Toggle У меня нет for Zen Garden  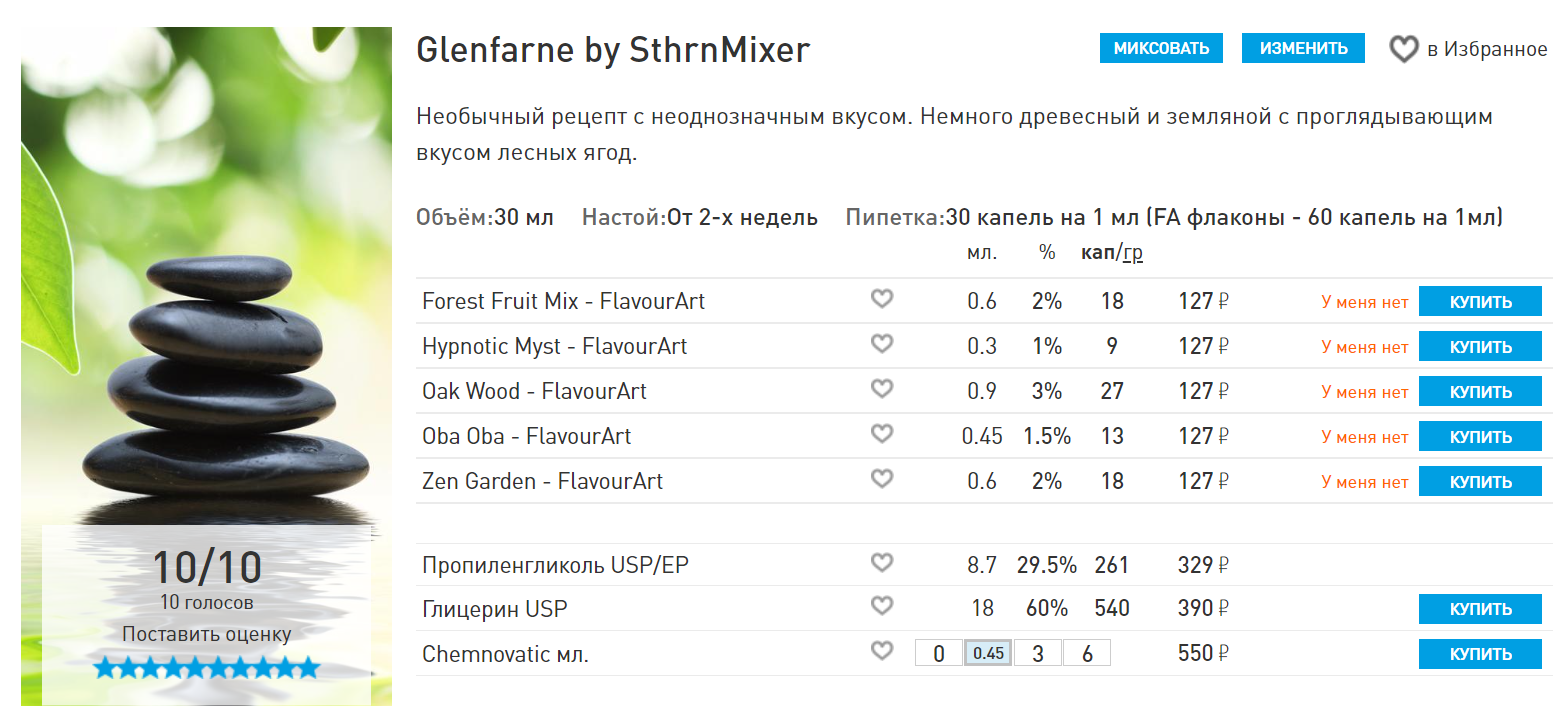1364,482
